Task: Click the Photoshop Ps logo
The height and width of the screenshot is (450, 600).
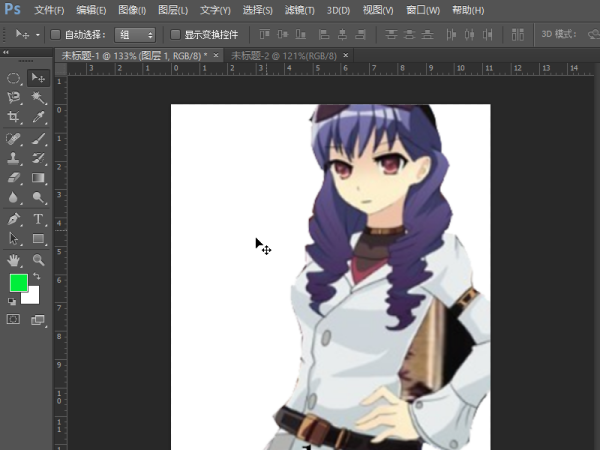Action: click(12, 8)
